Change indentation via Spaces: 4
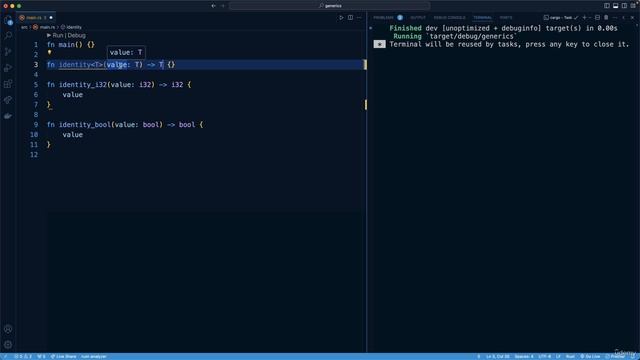Viewport: 640px width, 360px height. tap(524, 356)
